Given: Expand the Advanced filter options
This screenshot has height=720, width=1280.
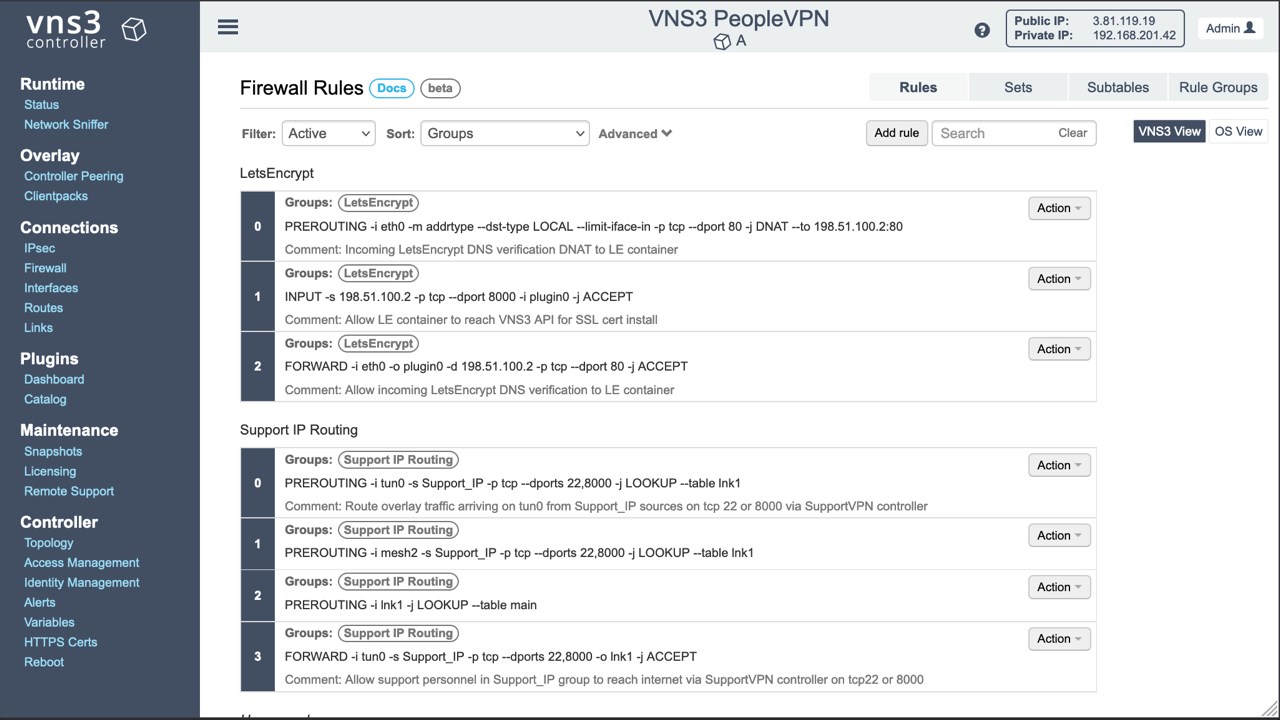Looking at the screenshot, I should (635, 133).
